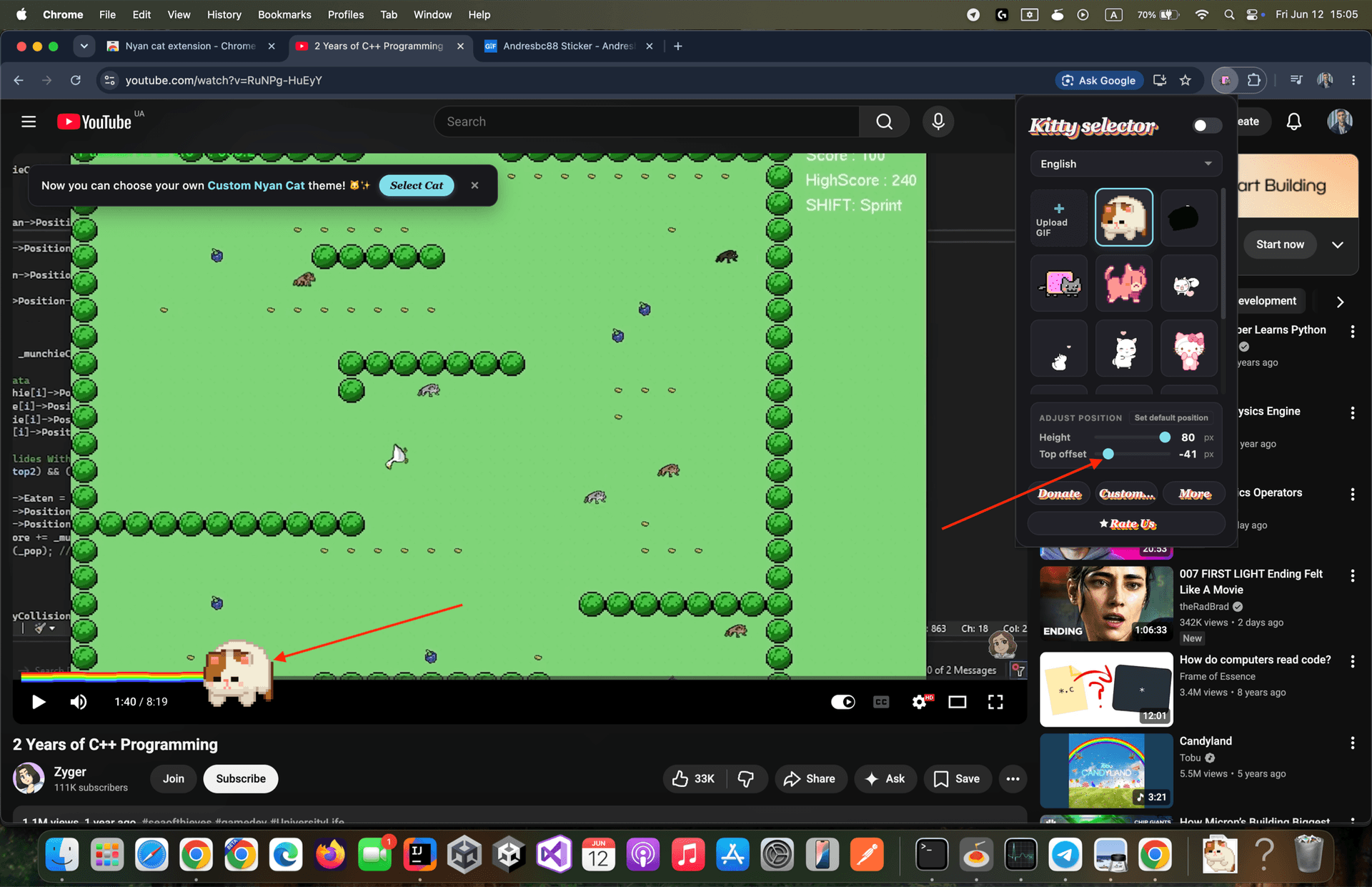Click Start now on the ad

[x=1279, y=244]
